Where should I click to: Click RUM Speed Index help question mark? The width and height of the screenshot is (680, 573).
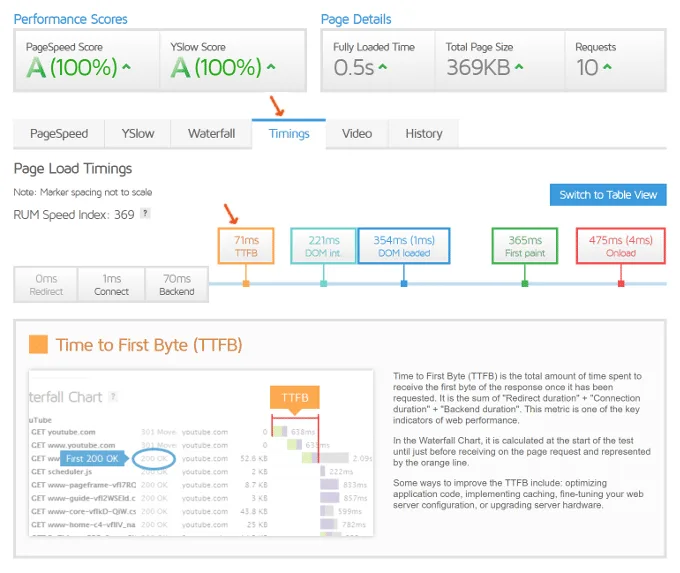[x=146, y=213]
